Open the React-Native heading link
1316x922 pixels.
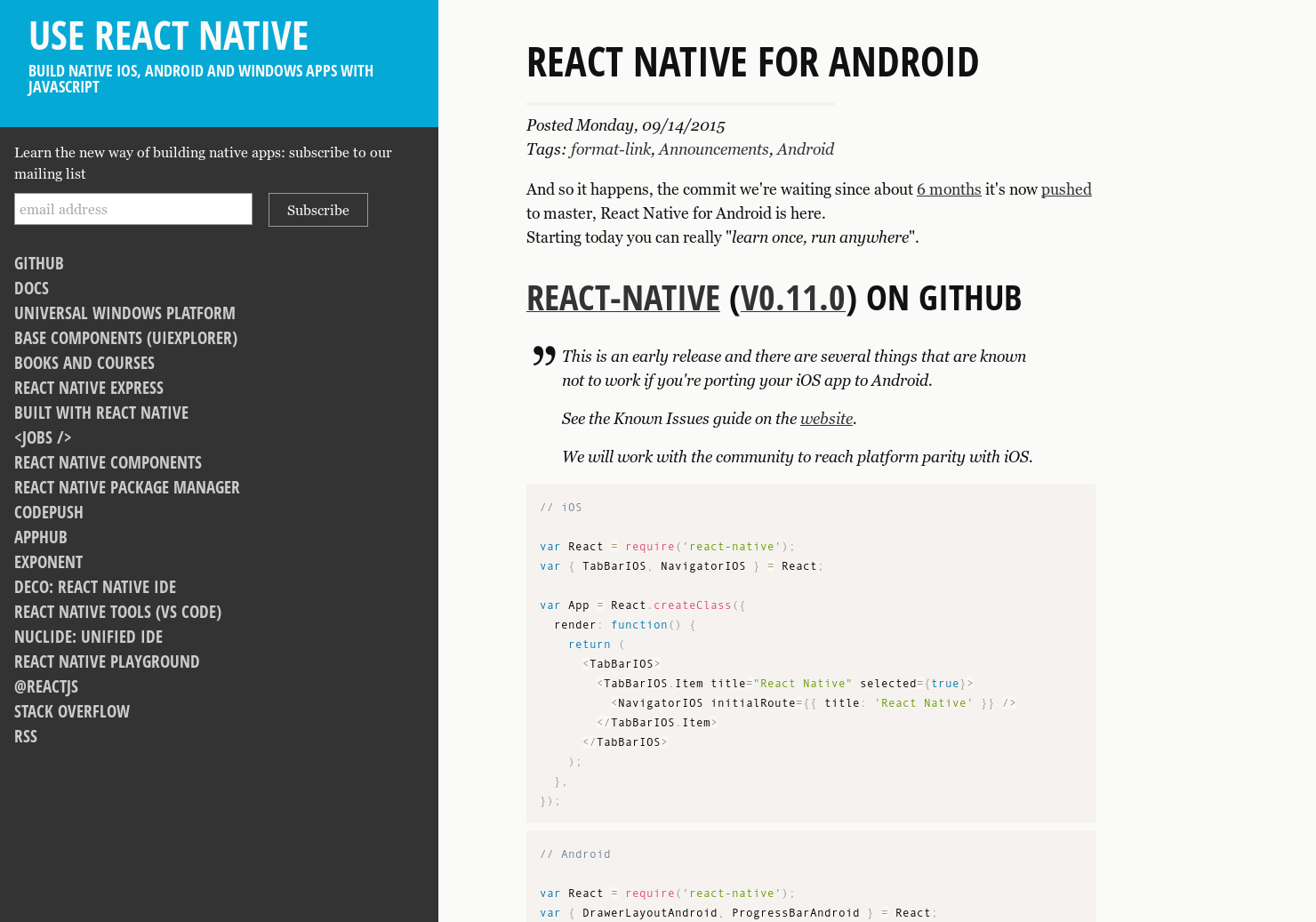623,298
